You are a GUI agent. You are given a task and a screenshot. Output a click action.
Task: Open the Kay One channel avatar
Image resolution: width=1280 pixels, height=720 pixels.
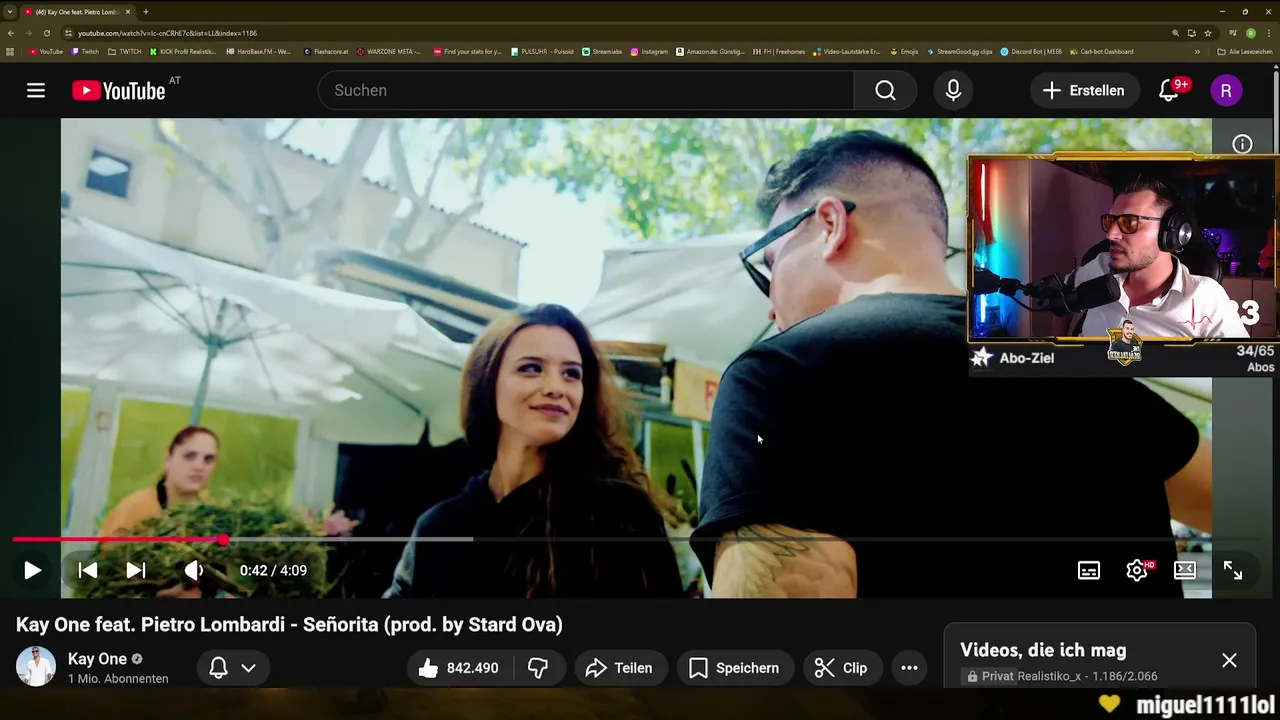tap(36, 667)
